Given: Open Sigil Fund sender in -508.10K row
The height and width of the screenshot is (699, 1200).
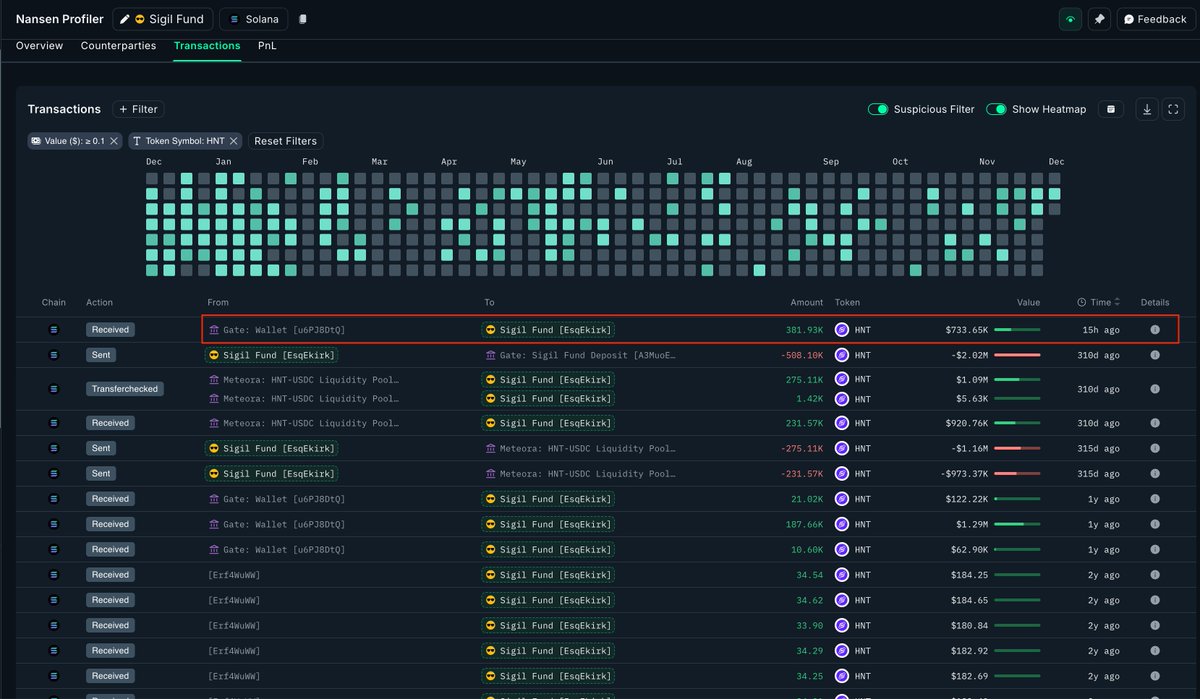Looking at the screenshot, I should click(x=271, y=355).
